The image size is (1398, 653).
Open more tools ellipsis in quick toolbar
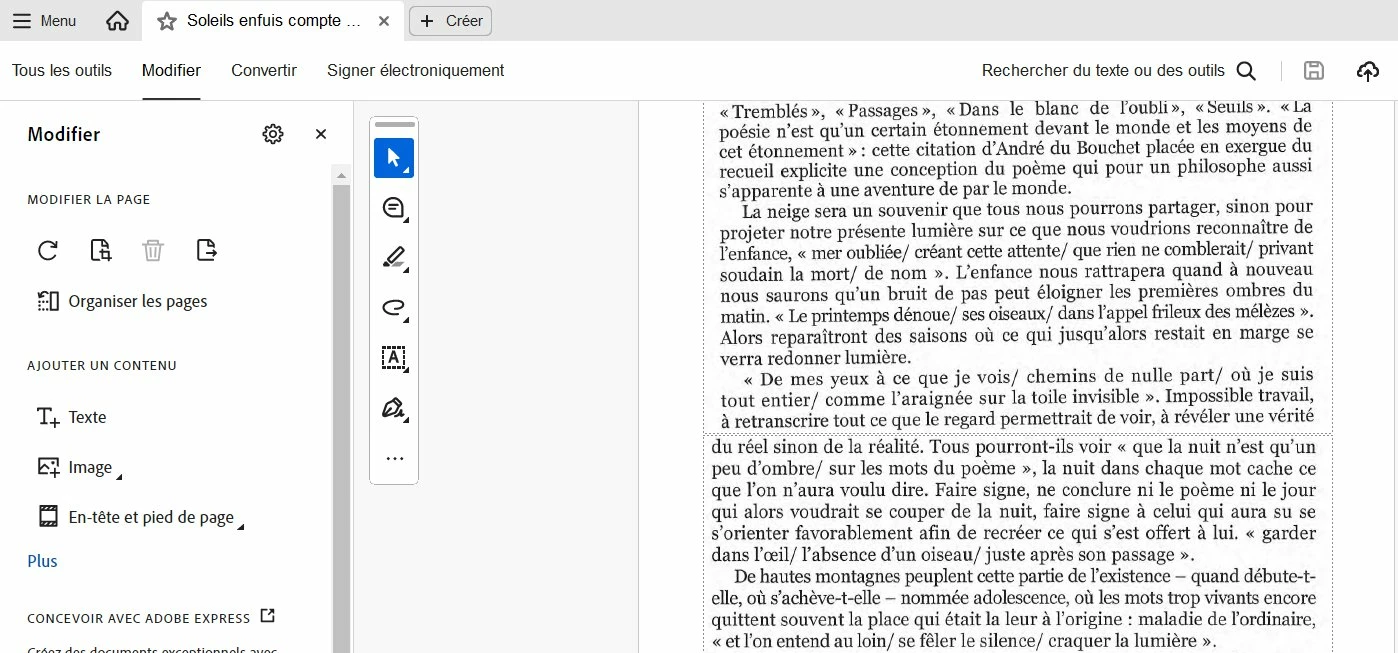tap(394, 459)
